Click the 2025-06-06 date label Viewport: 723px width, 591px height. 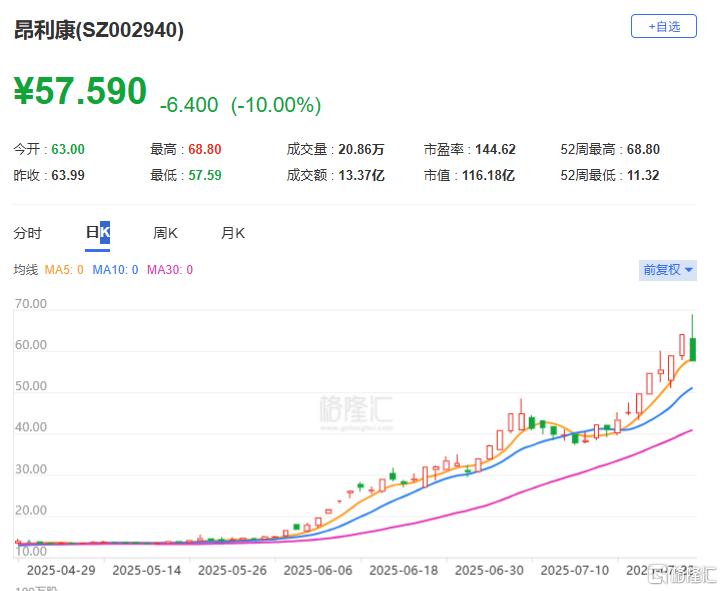[318, 571]
